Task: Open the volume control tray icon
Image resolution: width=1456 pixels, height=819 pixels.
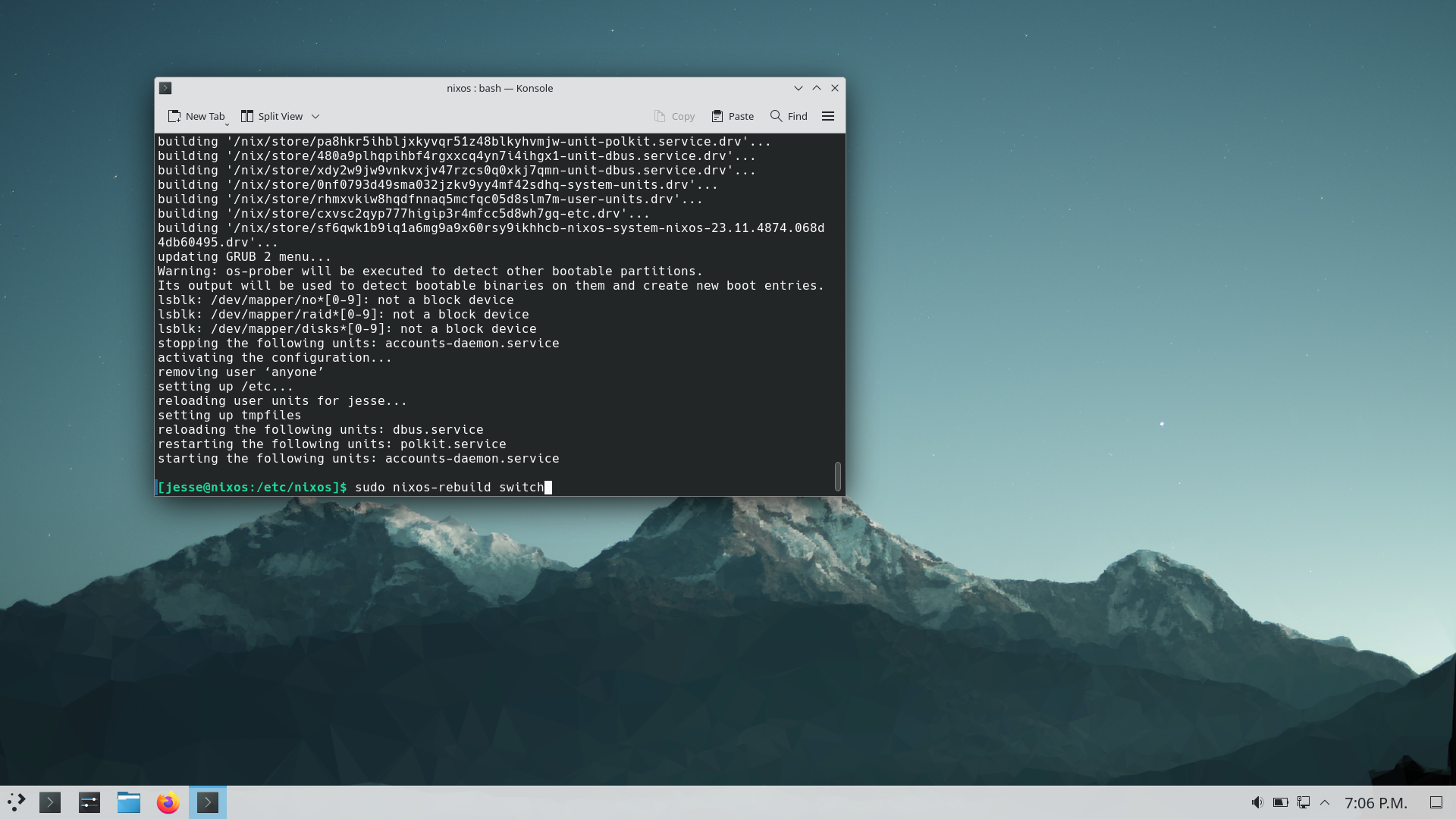Action: 1257,802
